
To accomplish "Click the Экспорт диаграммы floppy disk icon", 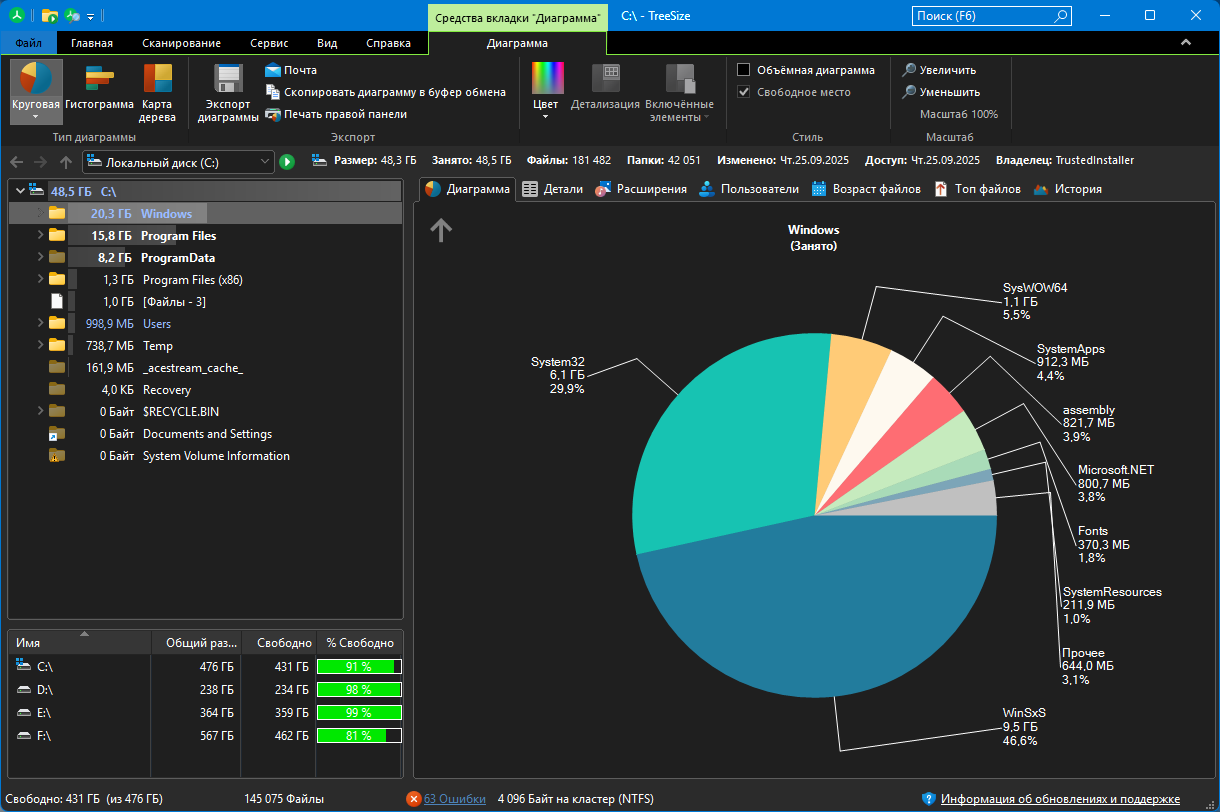I will coord(228,79).
